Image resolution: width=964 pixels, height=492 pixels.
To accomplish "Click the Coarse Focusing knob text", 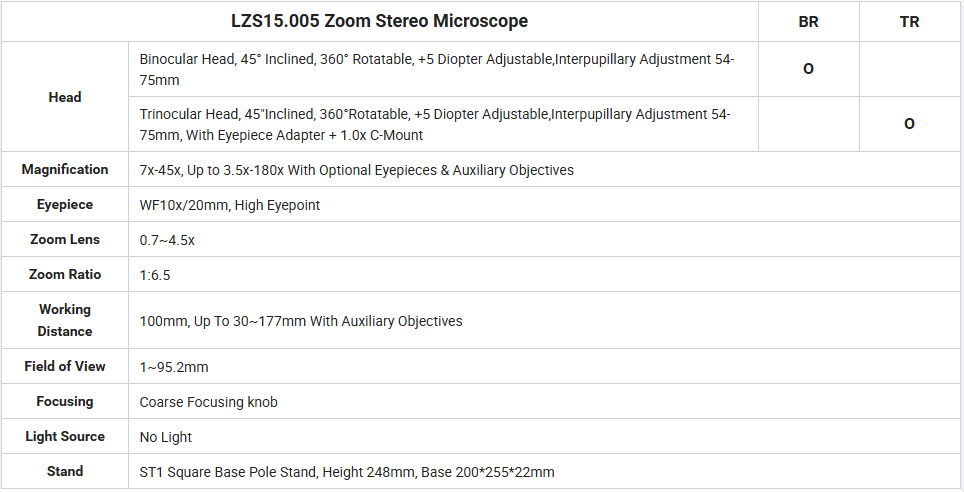I will (208, 402).
